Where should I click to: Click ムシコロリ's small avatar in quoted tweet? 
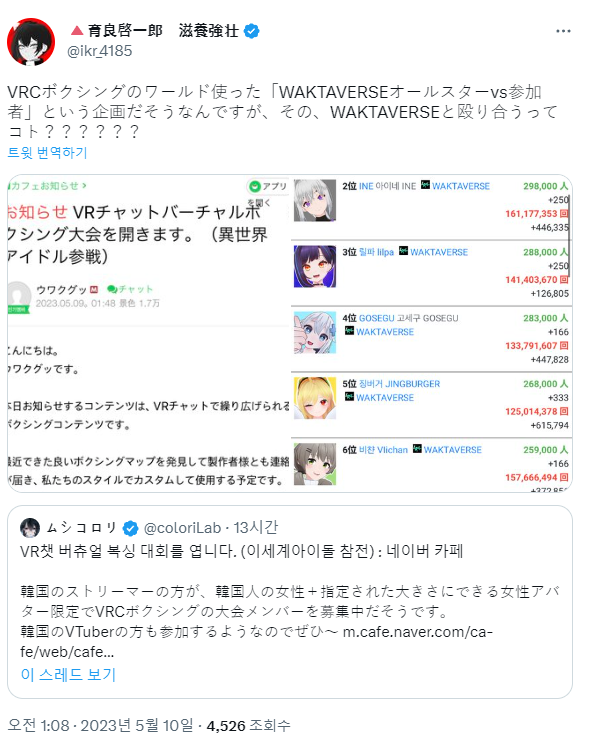click(x=30, y=528)
